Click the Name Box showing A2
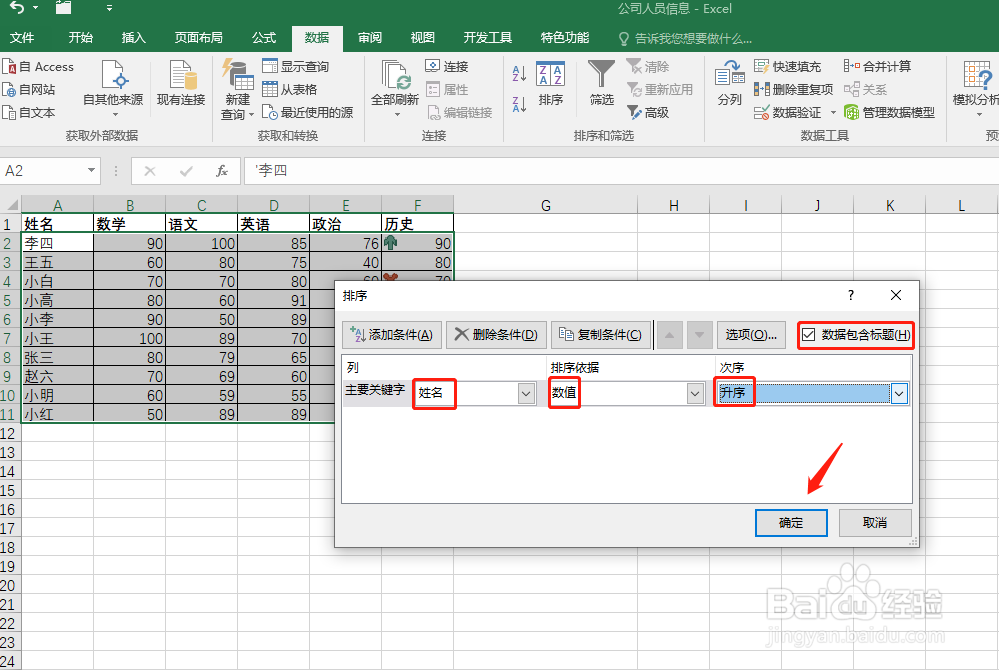This screenshot has width=999, height=670. 43,171
